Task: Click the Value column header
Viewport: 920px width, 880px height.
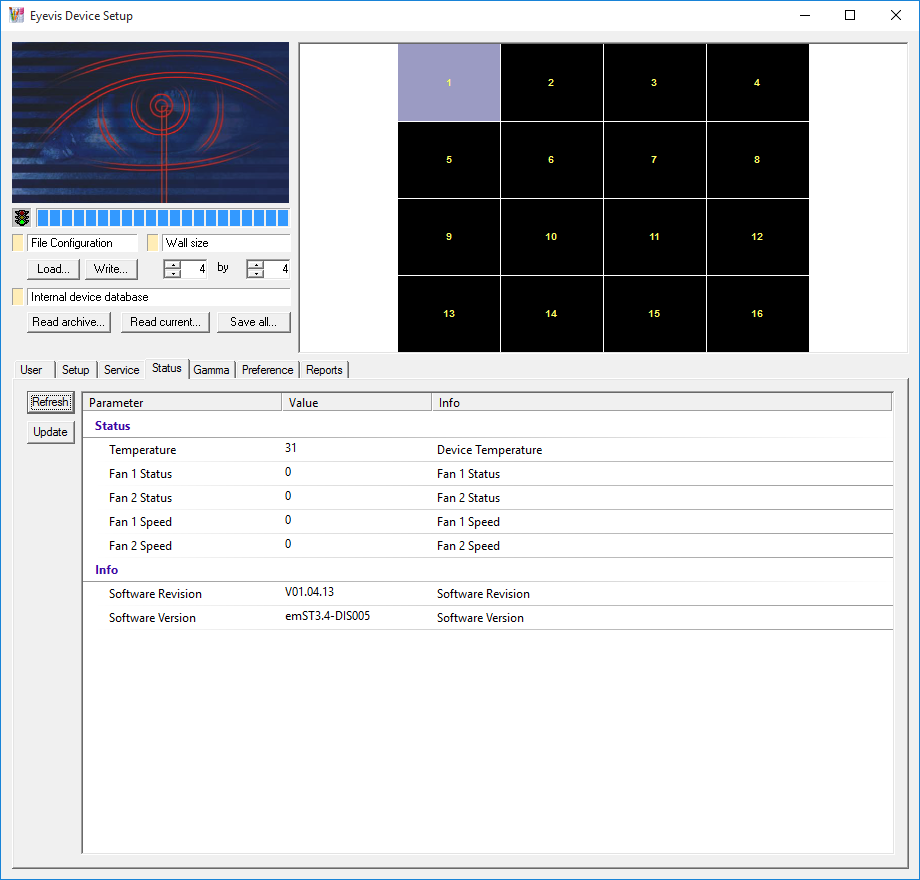Action: pos(357,402)
